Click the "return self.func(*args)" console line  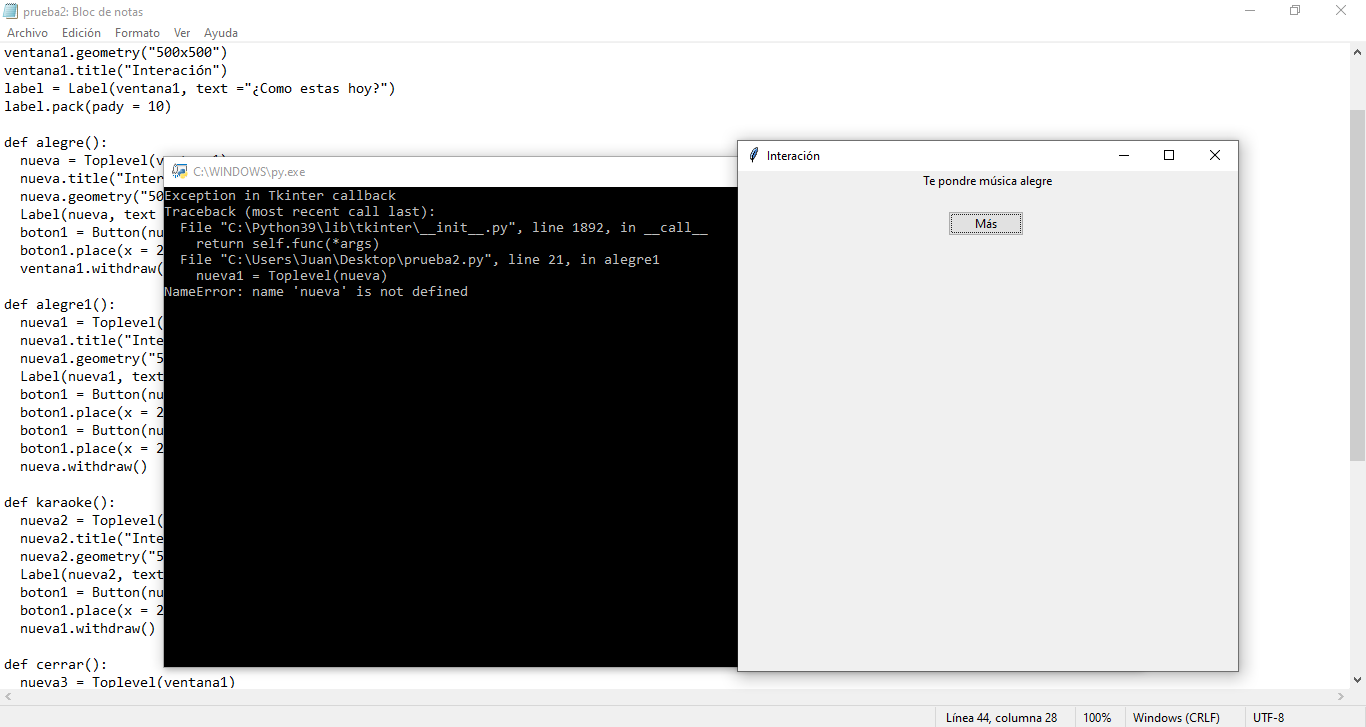(x=288, y=244)
